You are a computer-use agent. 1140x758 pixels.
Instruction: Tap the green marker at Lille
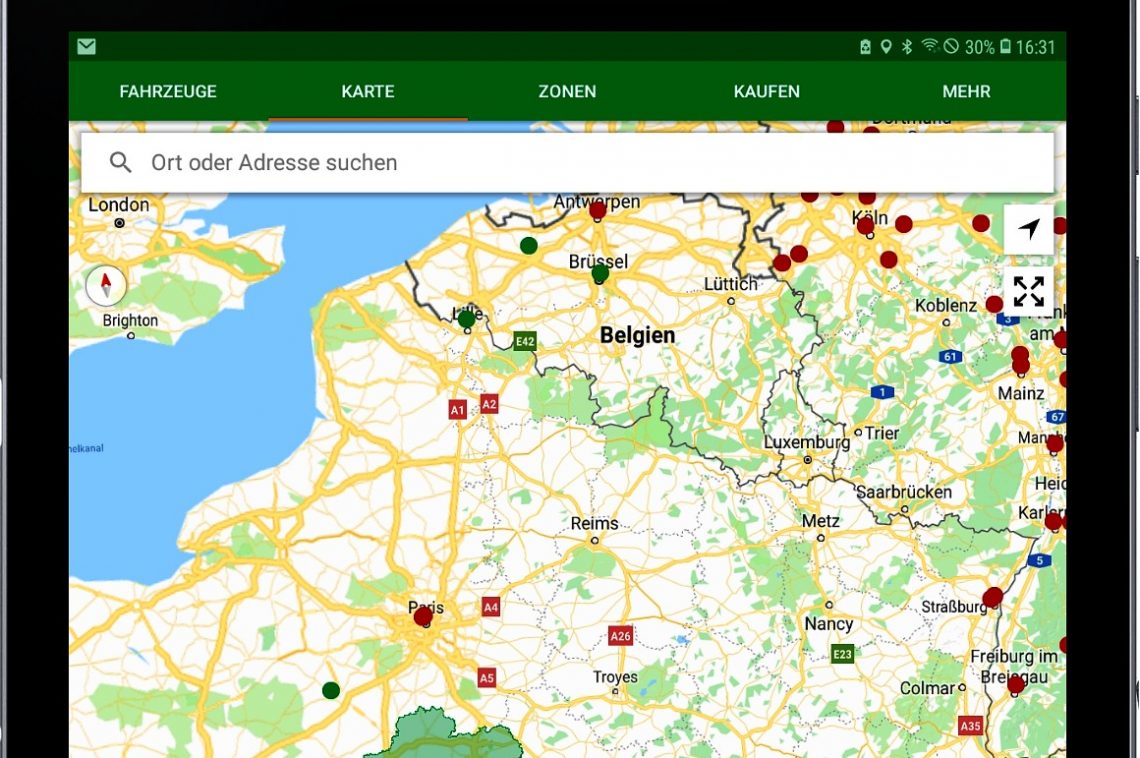pos(466,319)
